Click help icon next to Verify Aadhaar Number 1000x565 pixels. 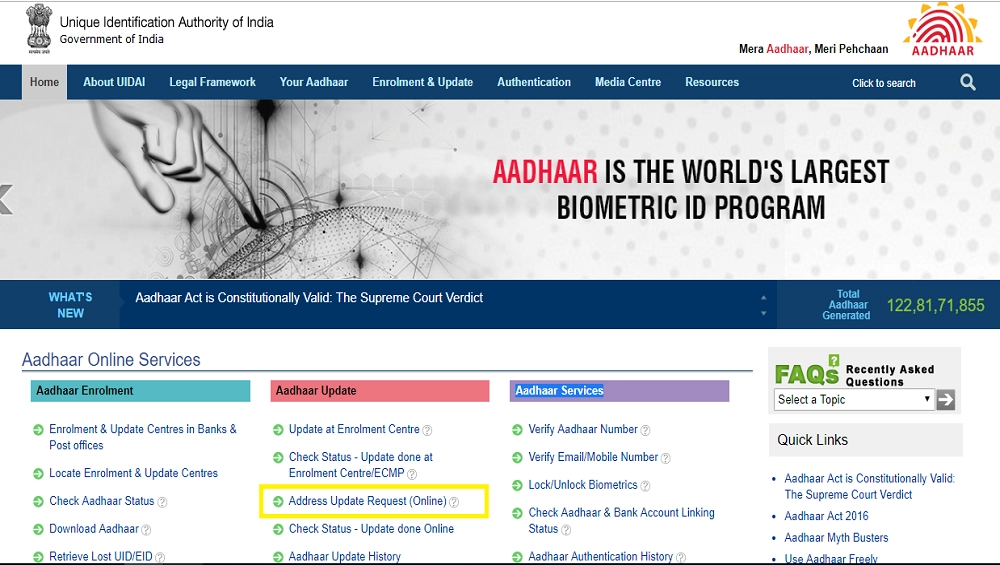[x=646, y=430]
